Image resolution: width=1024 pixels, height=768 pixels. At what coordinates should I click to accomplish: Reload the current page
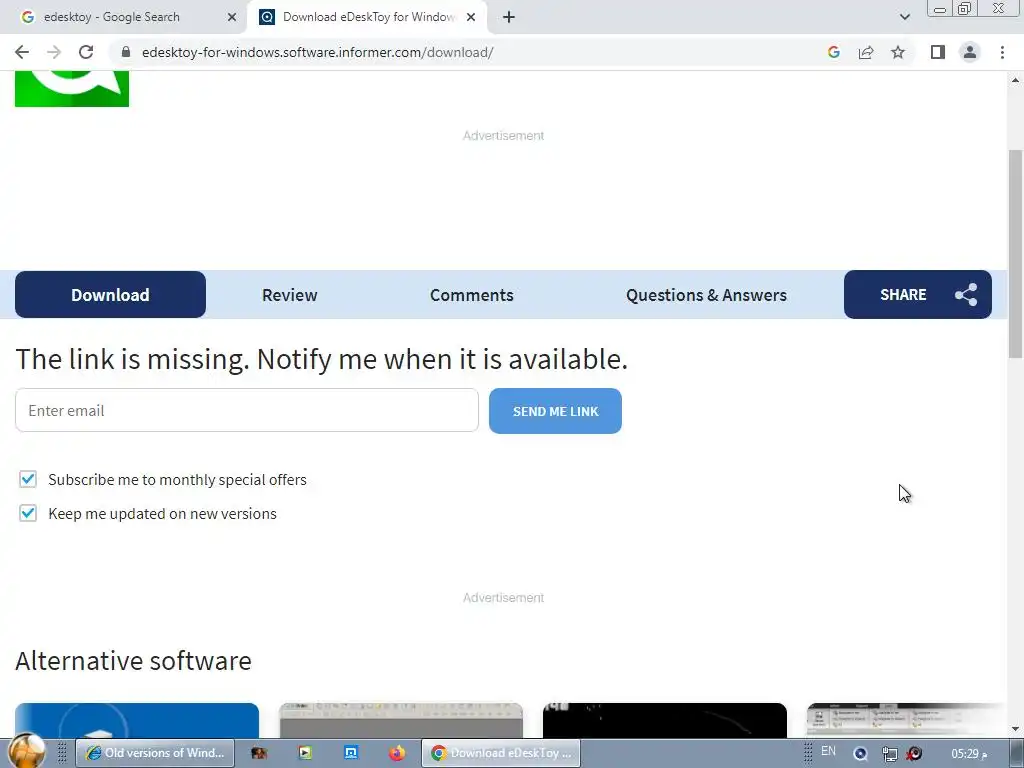(86, 52)
